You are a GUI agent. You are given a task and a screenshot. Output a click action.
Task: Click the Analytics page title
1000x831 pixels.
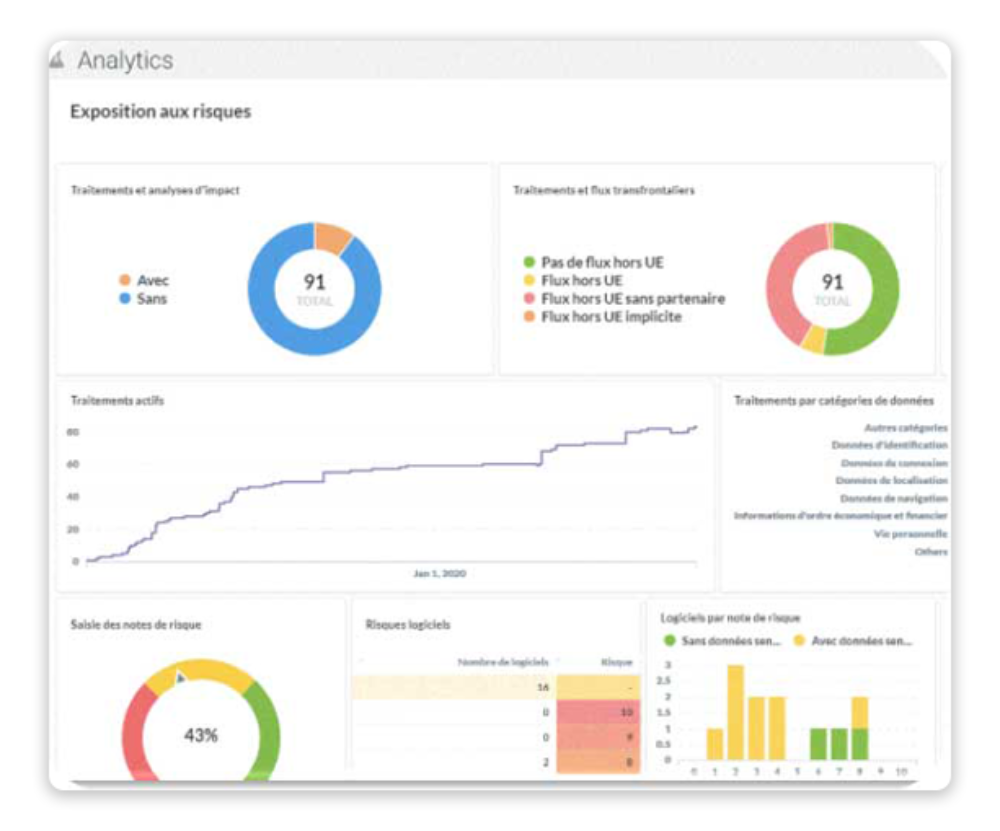point(125,61)
